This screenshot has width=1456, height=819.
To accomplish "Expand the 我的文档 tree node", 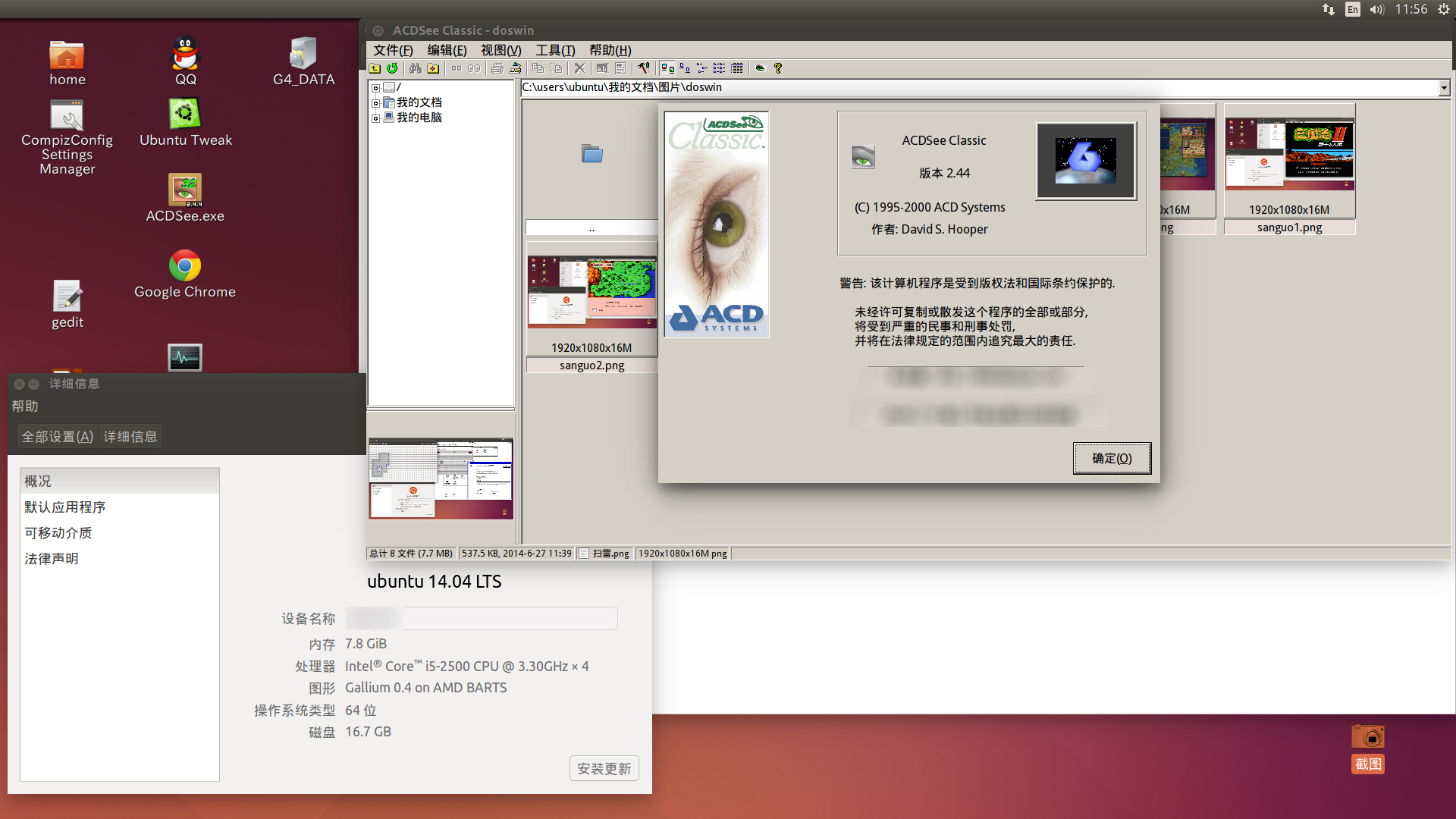I will click(375, 103).
